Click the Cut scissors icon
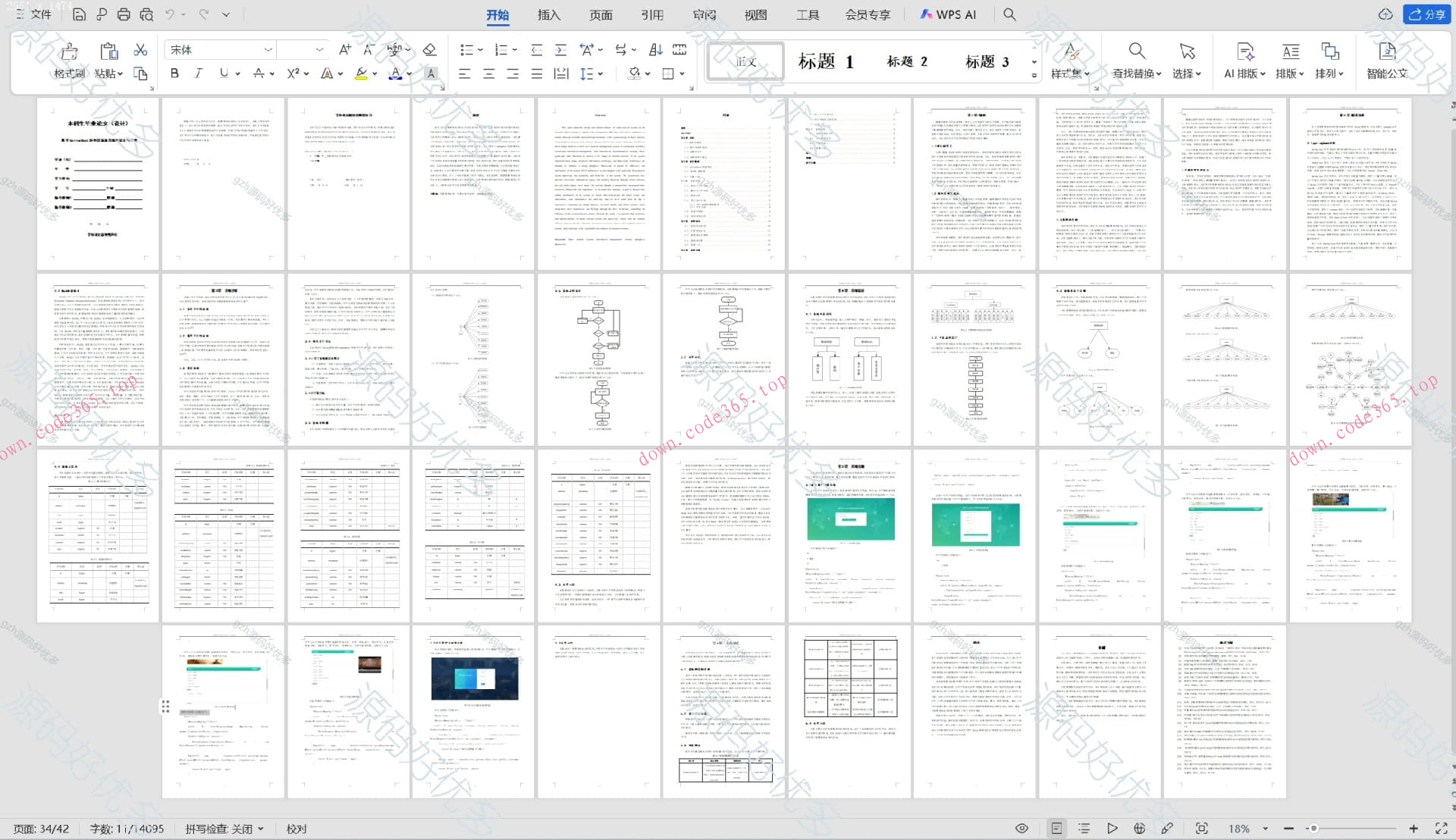 [140, 50]
